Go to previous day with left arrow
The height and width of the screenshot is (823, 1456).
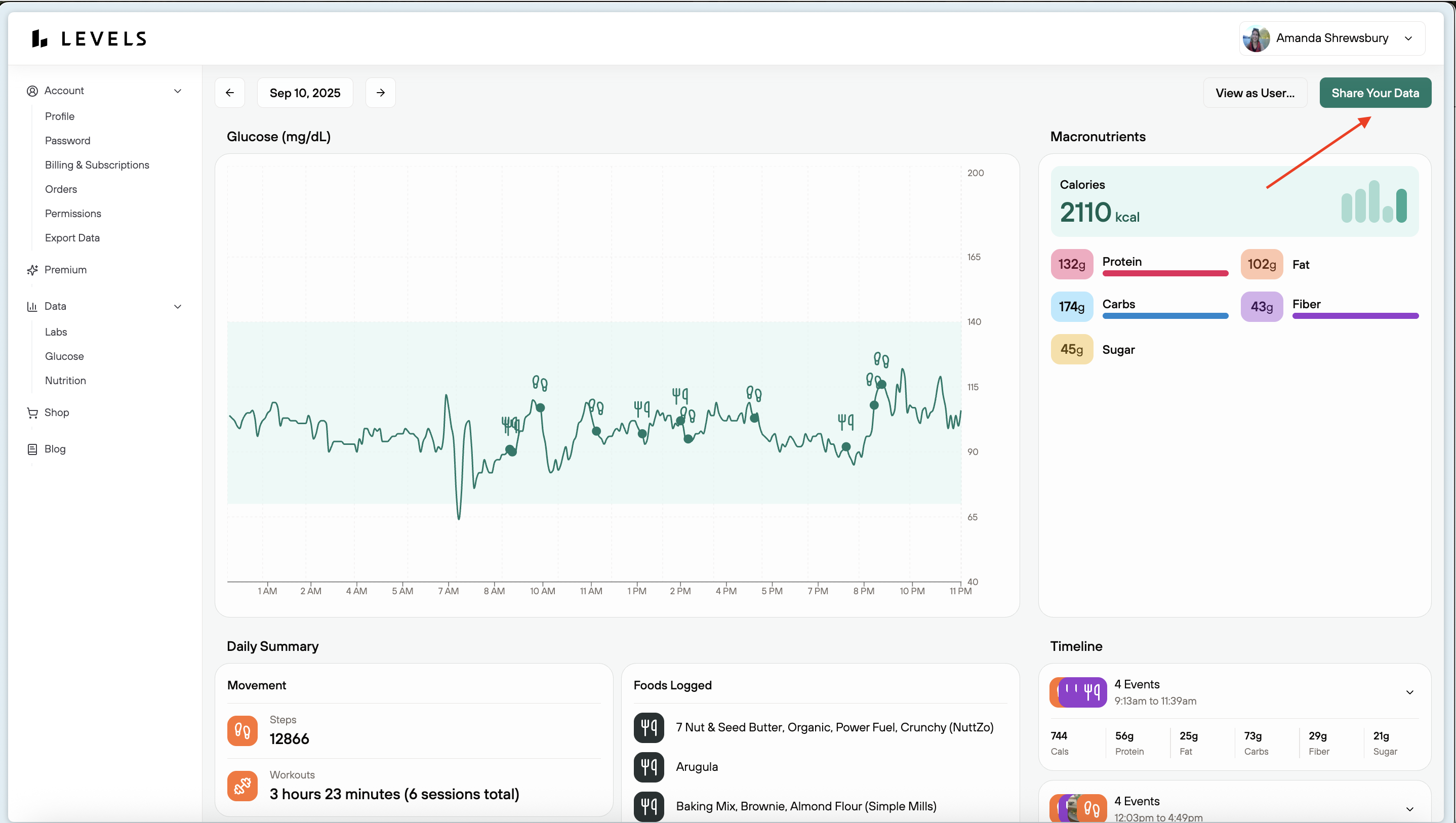tap(229, 93)
